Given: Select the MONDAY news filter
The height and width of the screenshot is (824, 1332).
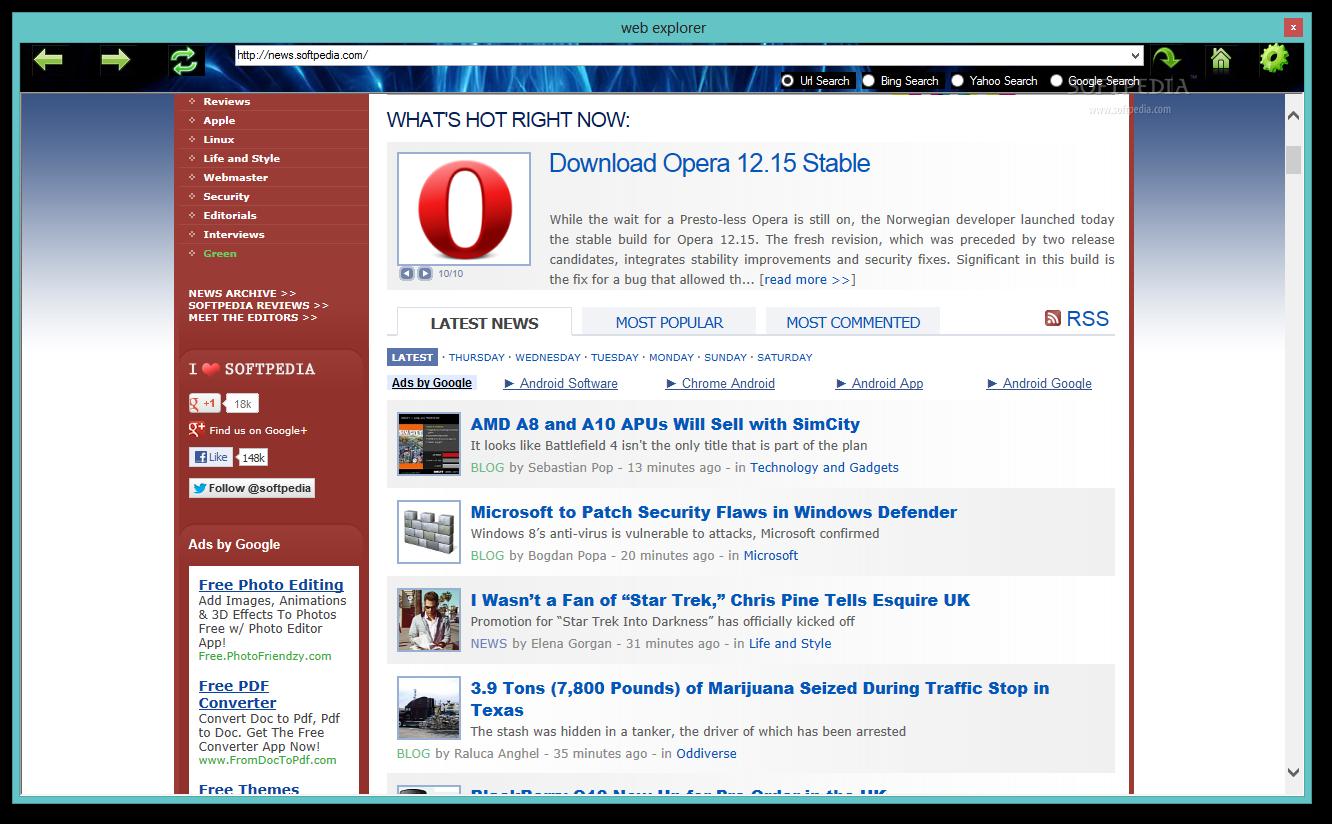Looking at the screenshot, I should pyautogui.click(x=671, y=357).
